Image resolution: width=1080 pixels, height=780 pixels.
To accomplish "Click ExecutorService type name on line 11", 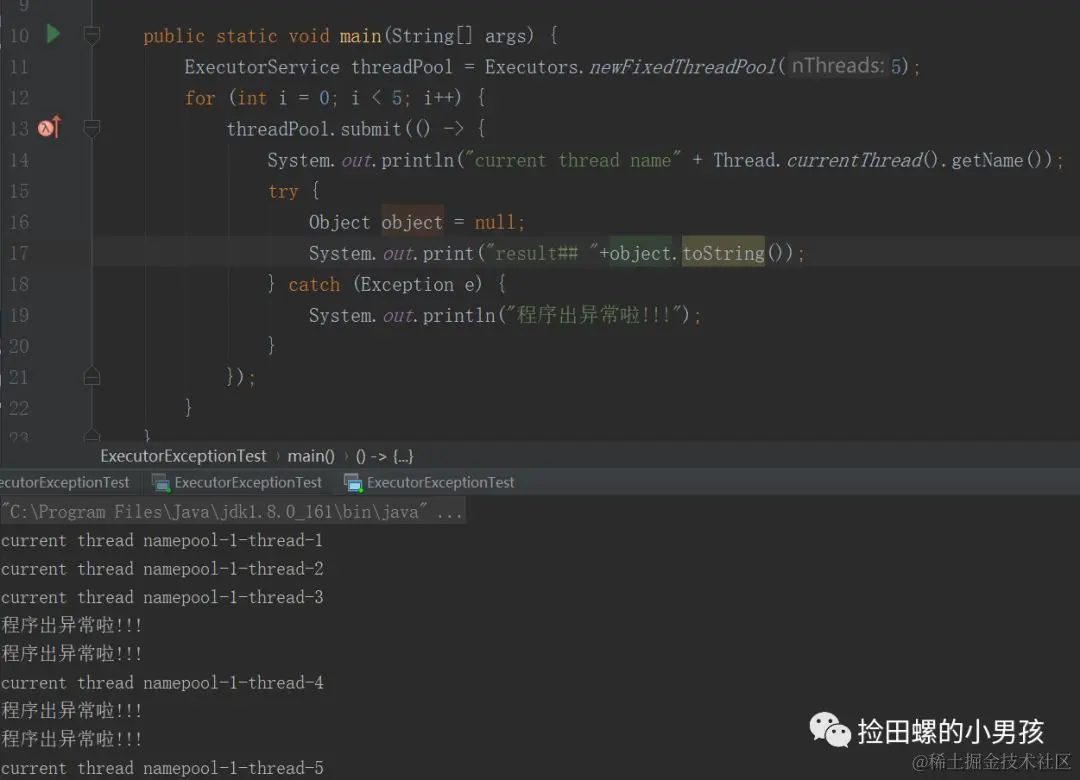I will (262, 67).
